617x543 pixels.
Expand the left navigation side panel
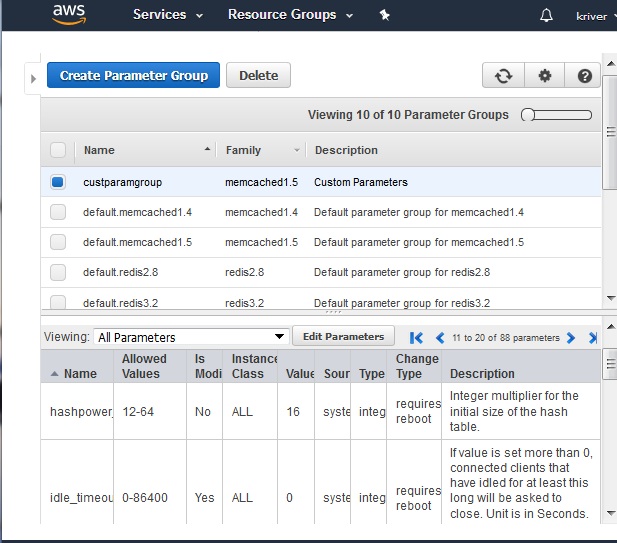[x=33, y=78]
